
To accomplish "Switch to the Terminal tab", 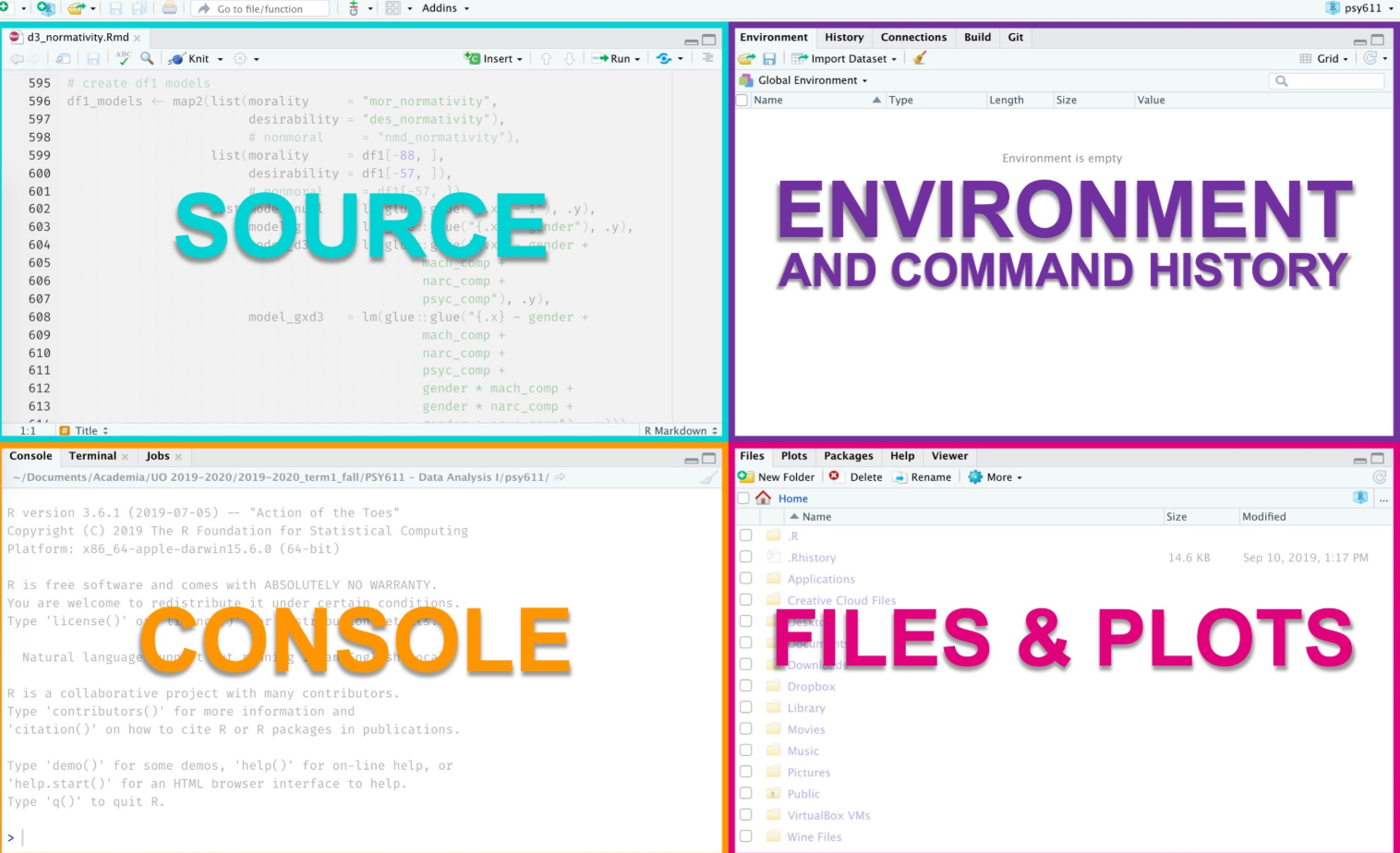I will [92, 455].
